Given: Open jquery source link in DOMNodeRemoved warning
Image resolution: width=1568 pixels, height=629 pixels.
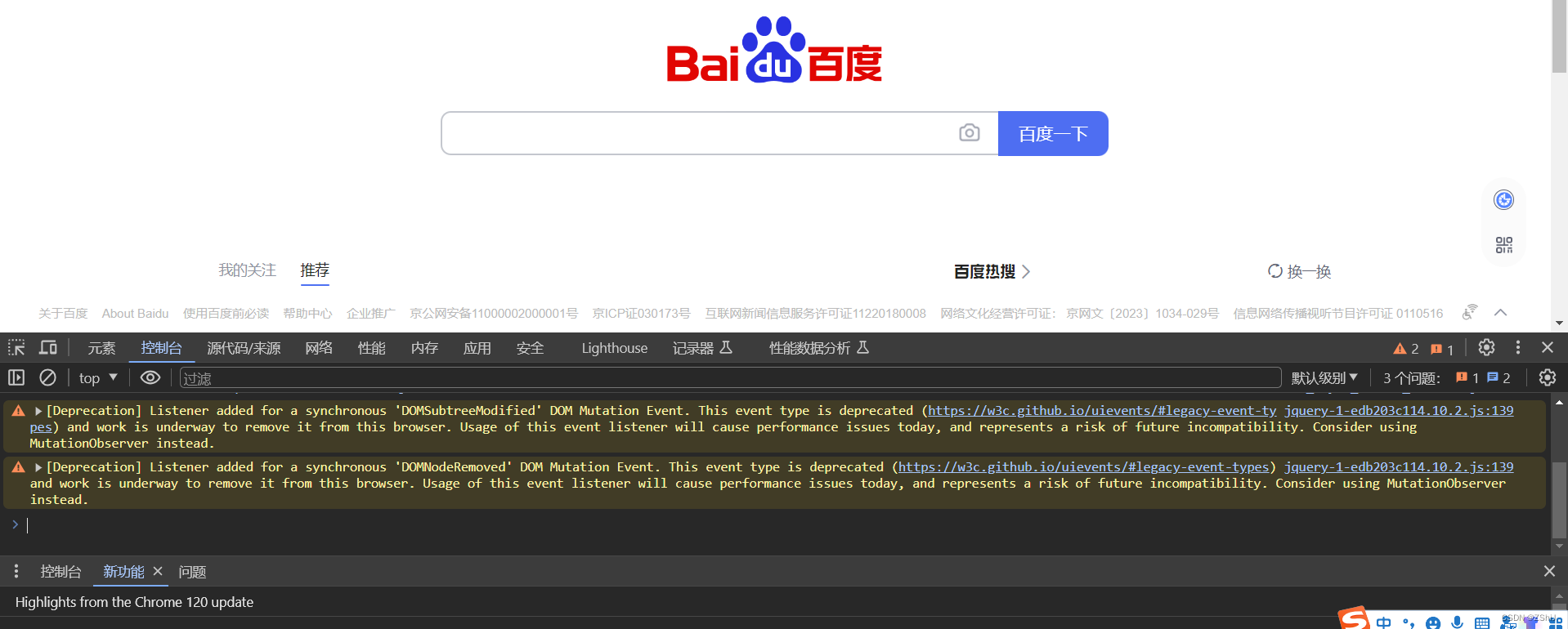Looking at the screenshot, I should (x=1399, y=467).
